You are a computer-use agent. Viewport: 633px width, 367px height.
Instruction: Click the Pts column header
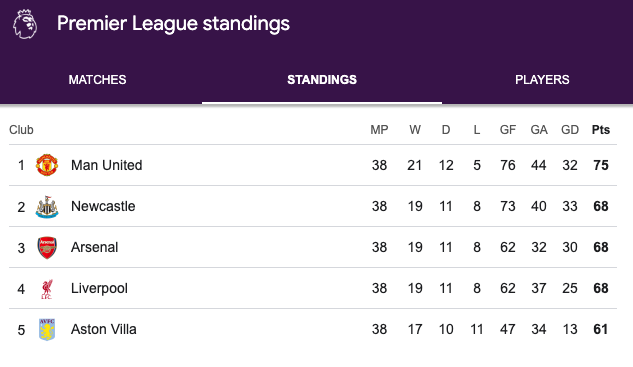point(601,130)
